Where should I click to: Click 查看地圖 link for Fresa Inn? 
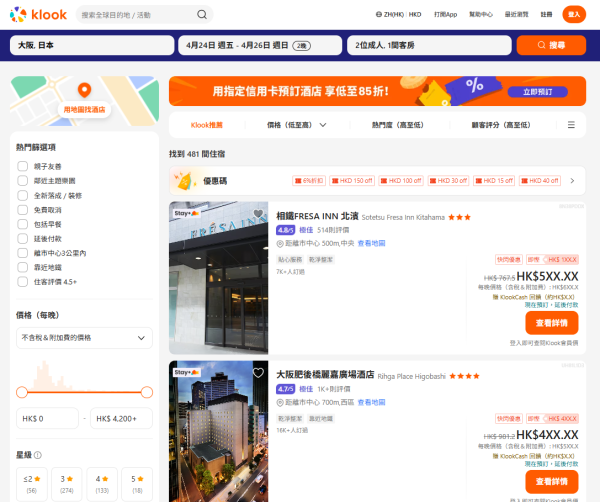(x=371, y=243)
